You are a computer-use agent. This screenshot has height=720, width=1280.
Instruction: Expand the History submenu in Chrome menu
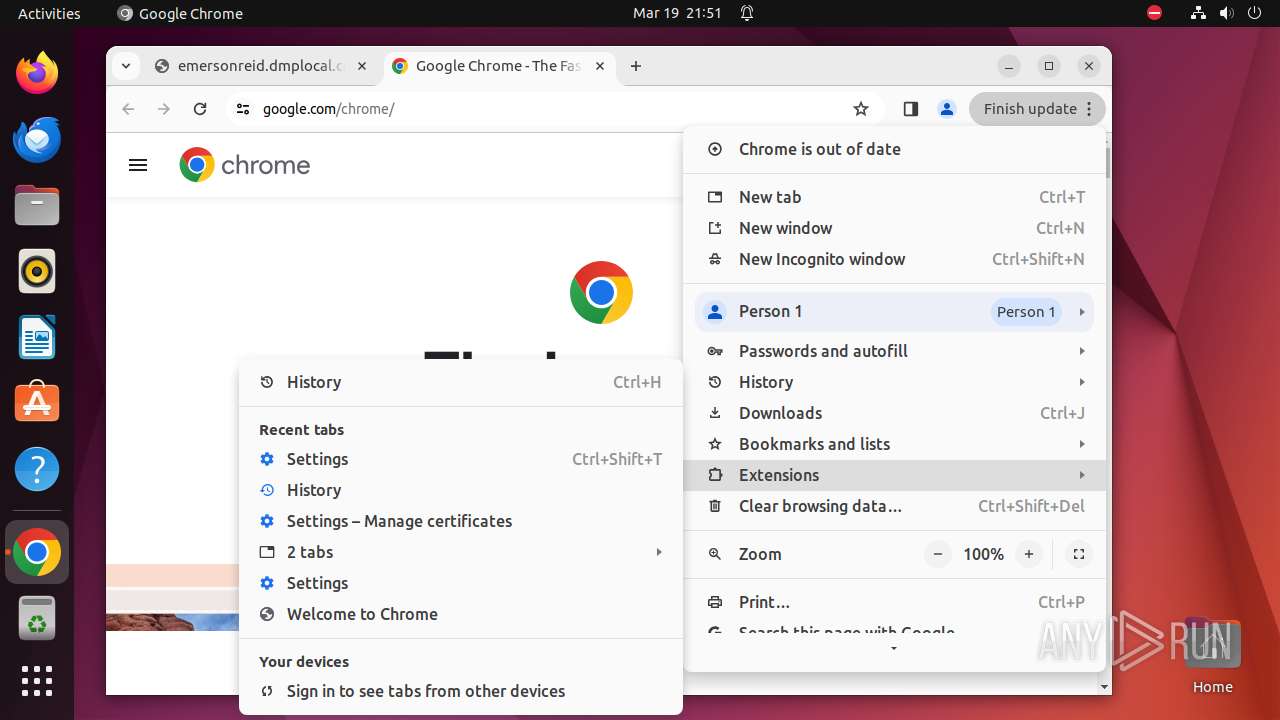click(895, 382)
